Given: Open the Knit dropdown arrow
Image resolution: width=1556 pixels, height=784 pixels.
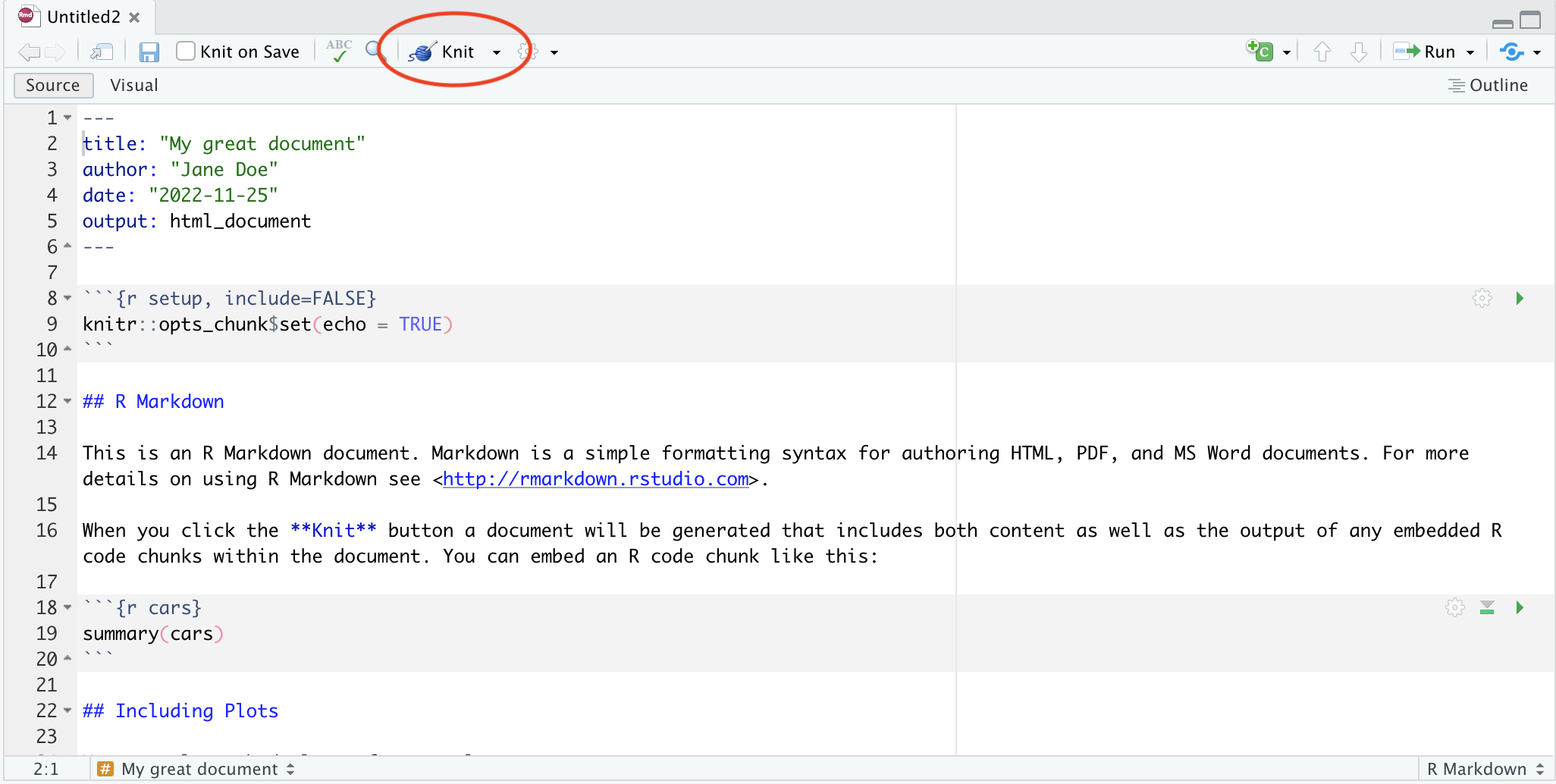Looking at the screenshot, I should 497,52.
